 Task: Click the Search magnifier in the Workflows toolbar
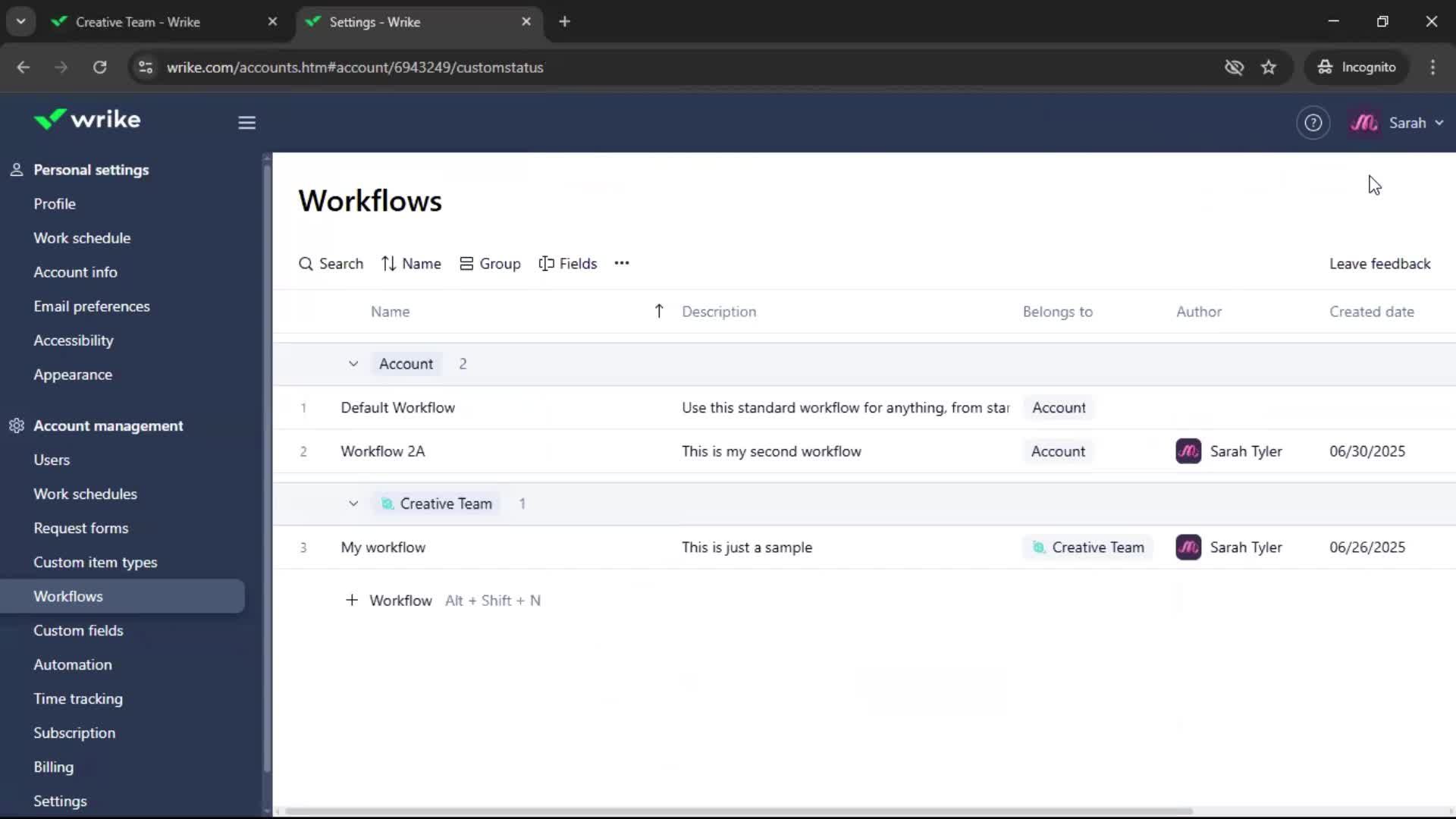[x=306, y=264]
